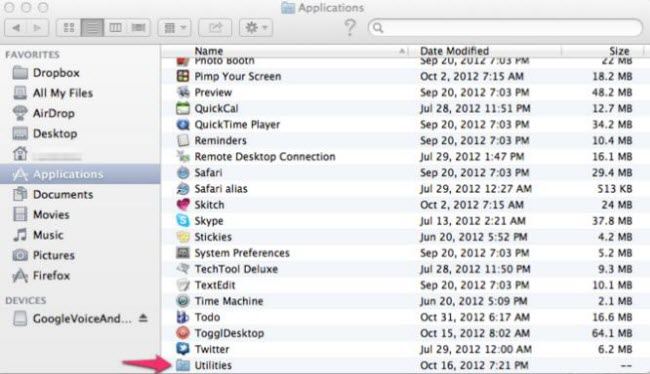Click the Applications window title
Screen dimensions: 650x374
tap(331, 8)
